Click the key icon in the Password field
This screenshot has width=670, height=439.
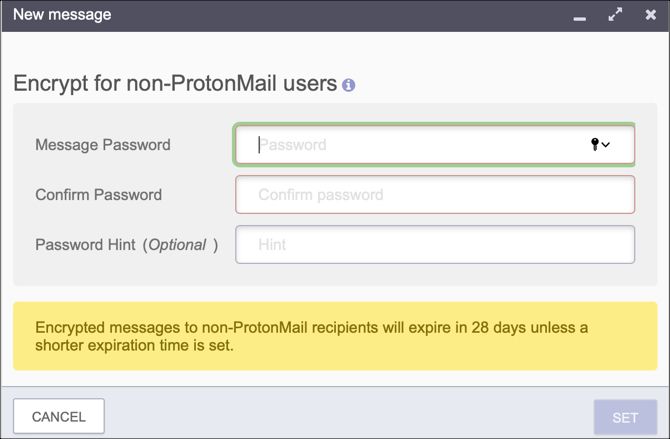click(595, 145)
